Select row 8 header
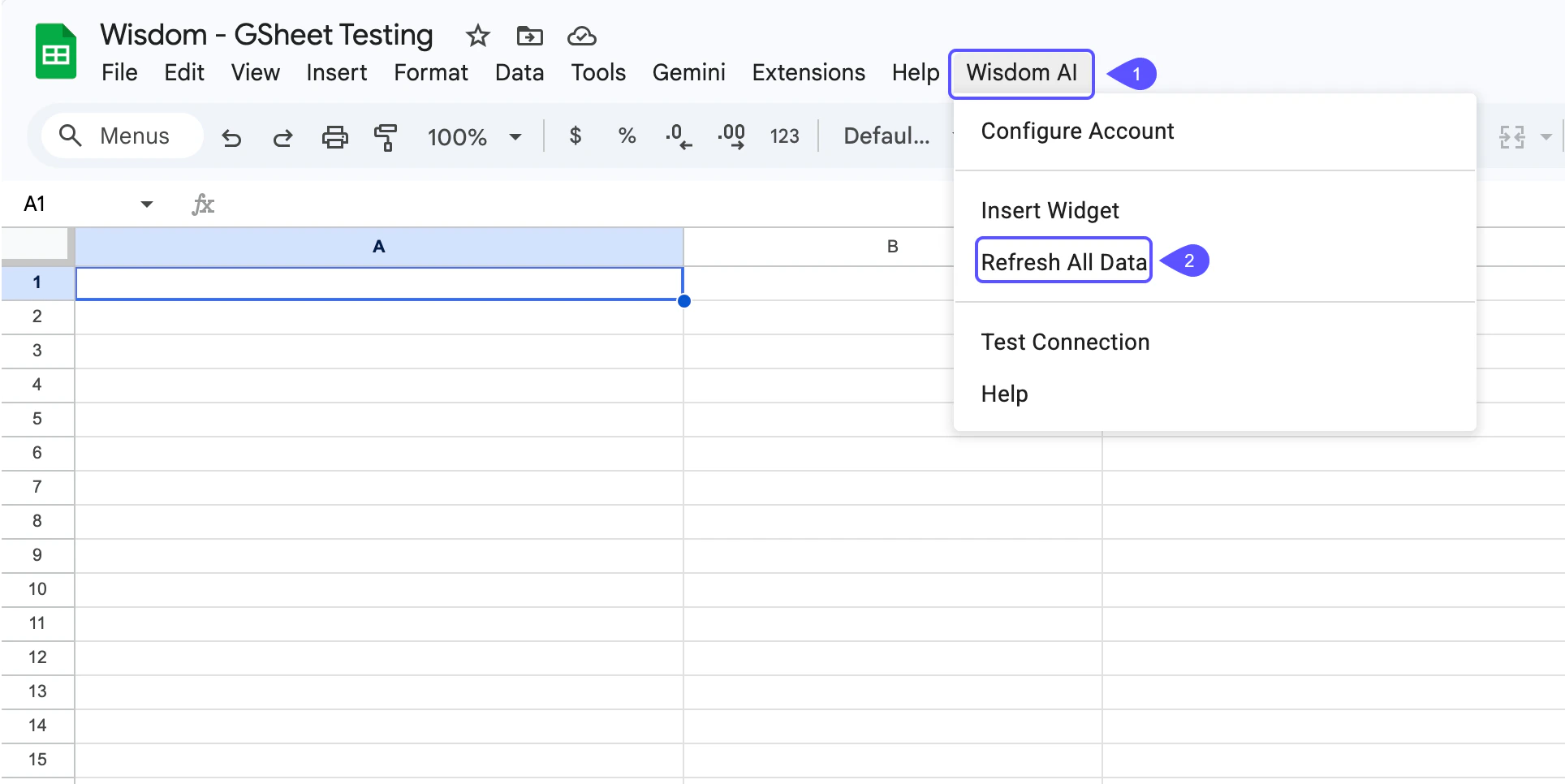The image size is (1565, 784). (x=37, y=521)
